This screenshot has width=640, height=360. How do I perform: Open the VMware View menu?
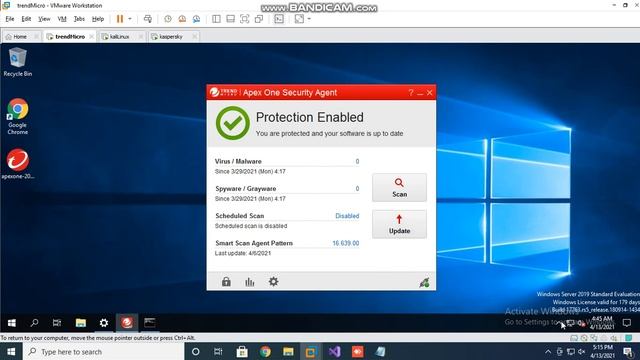click(x=44, y=19)
